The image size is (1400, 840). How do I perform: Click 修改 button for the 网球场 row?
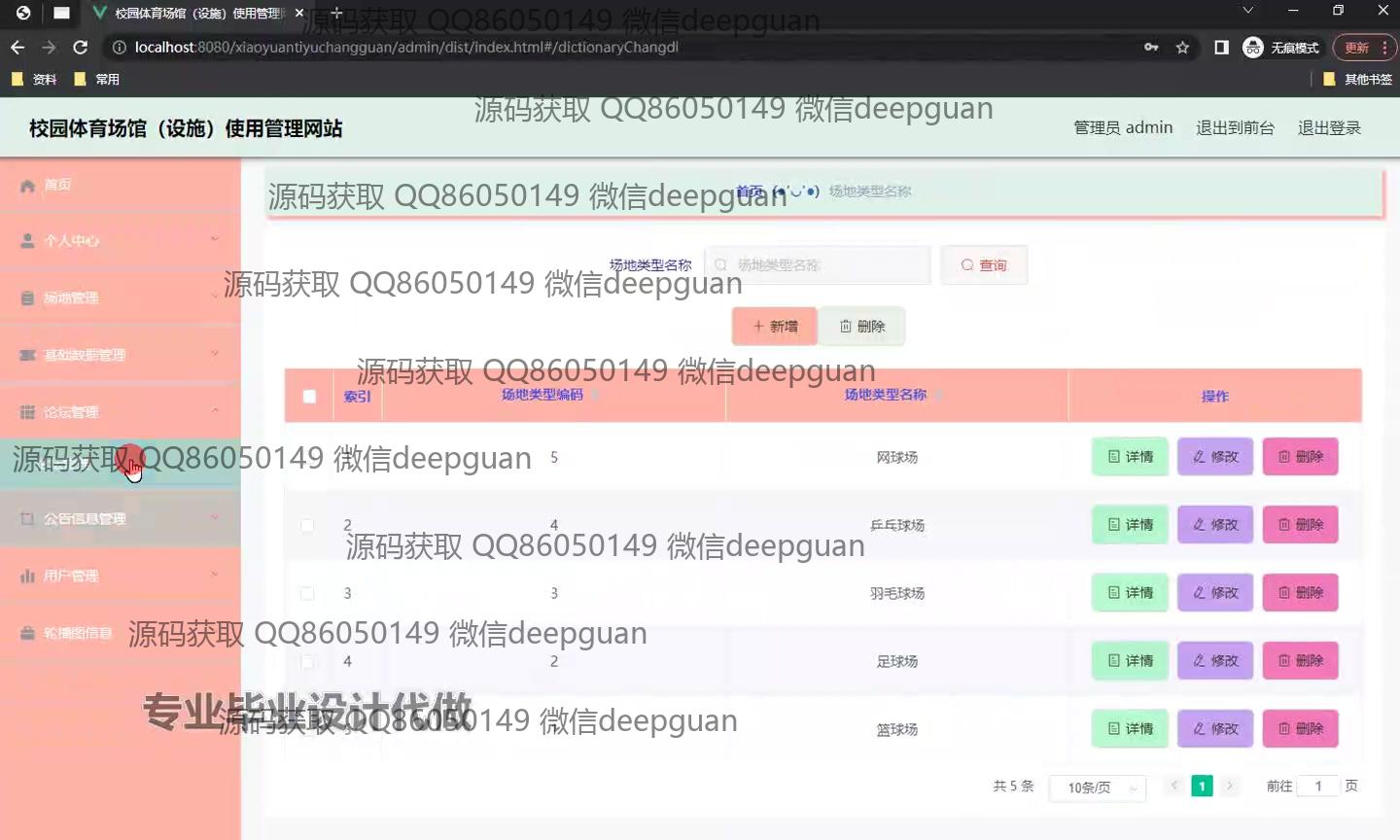(1214, 457)
